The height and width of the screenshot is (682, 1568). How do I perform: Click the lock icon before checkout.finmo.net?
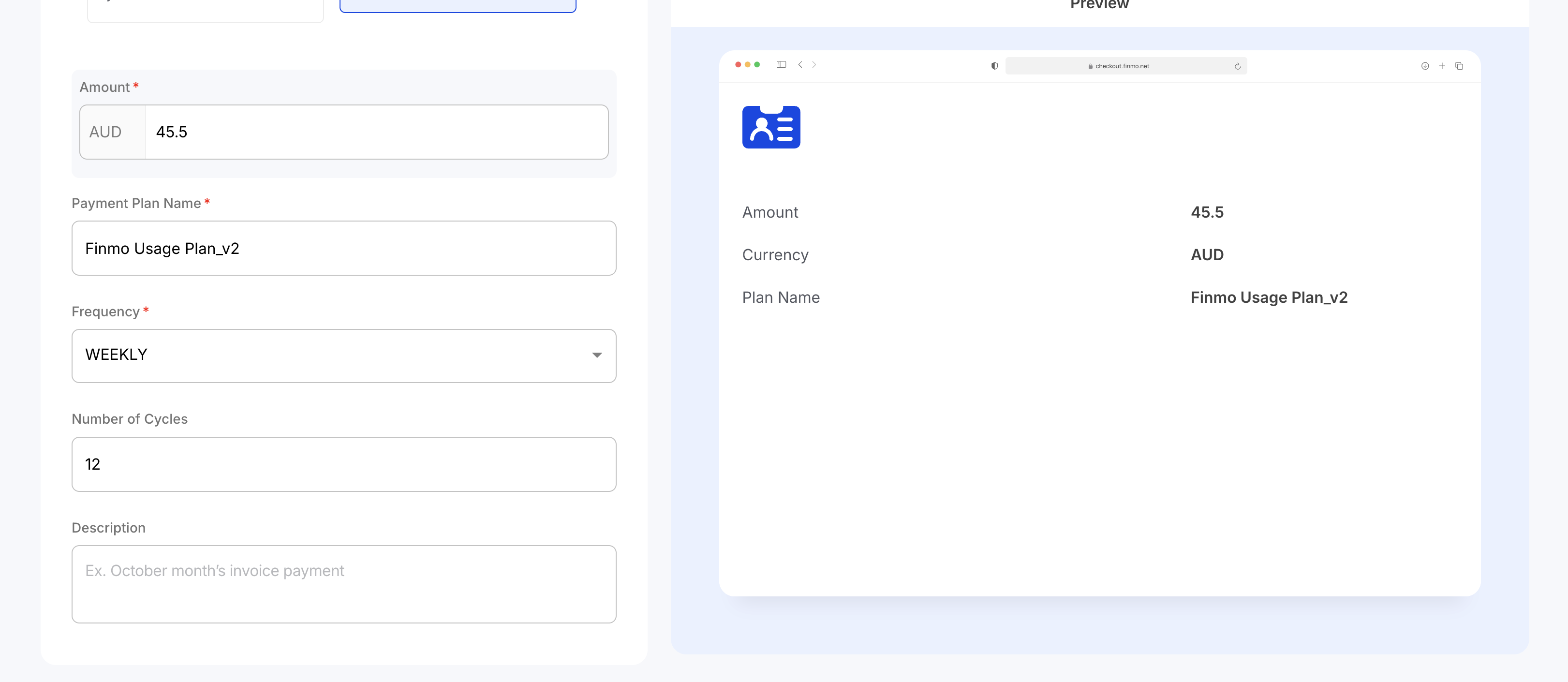pos(1090,66)
